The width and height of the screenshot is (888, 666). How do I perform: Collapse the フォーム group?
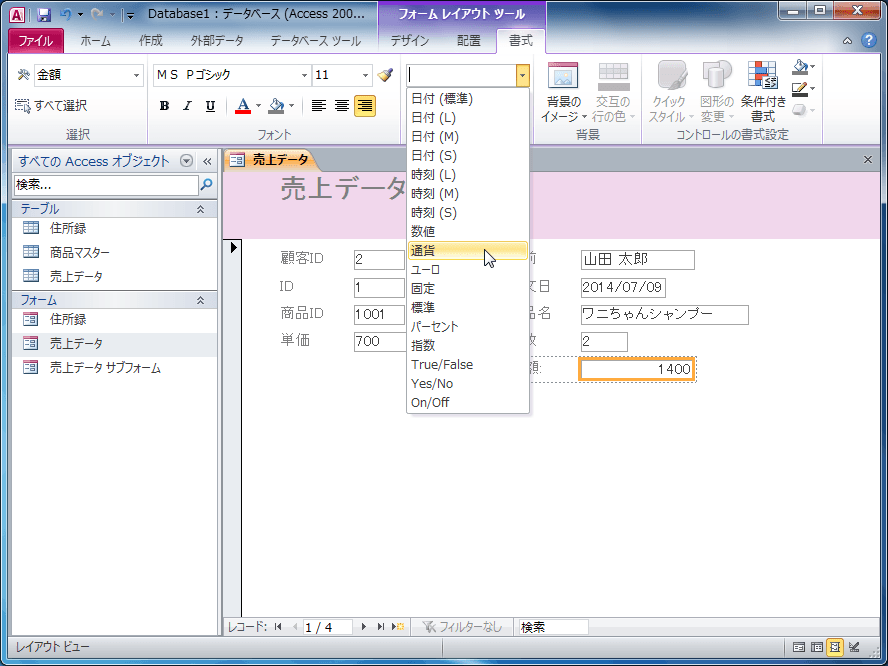200,301
